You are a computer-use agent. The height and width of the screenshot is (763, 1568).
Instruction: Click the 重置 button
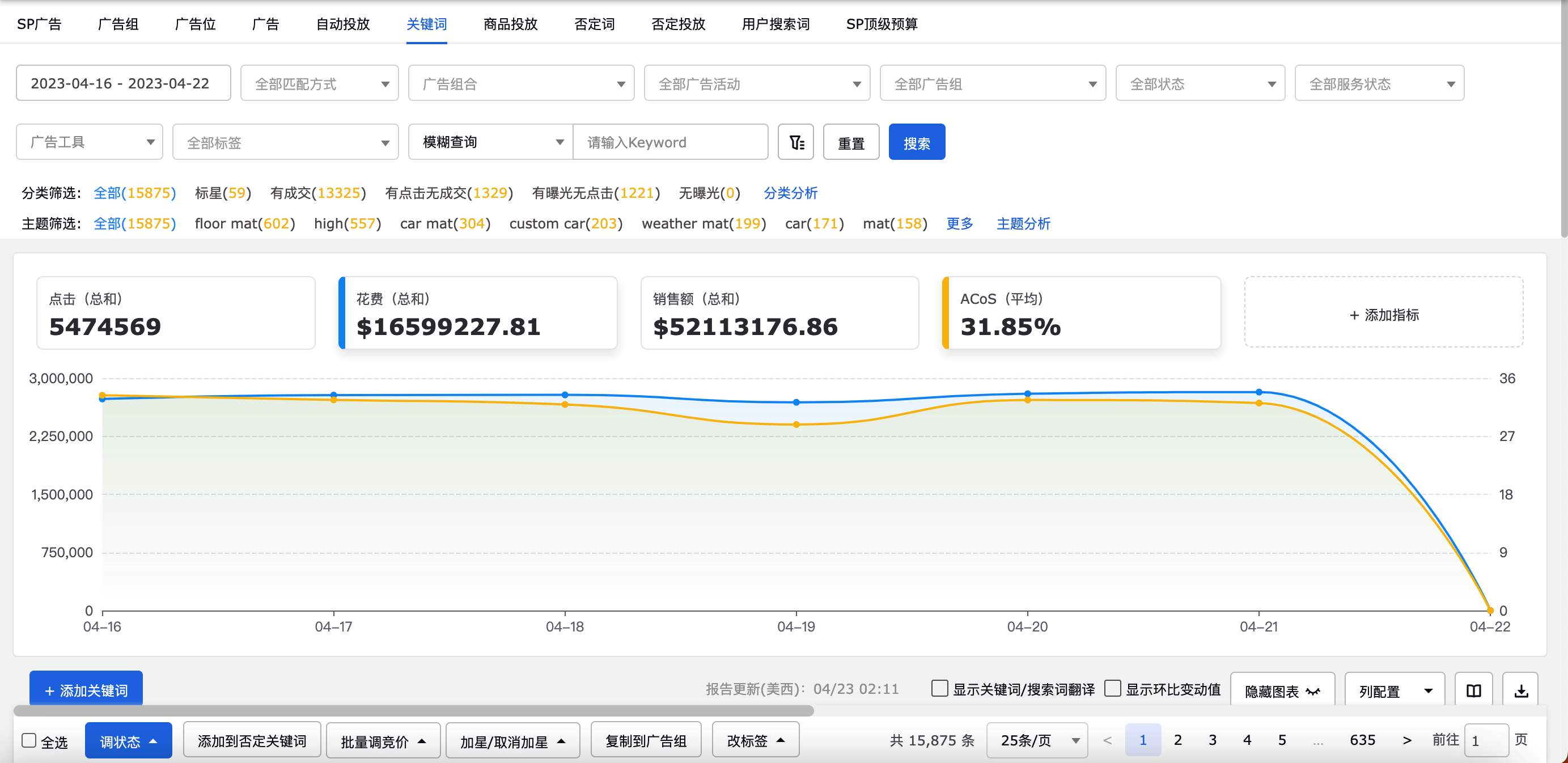(851, 142)
